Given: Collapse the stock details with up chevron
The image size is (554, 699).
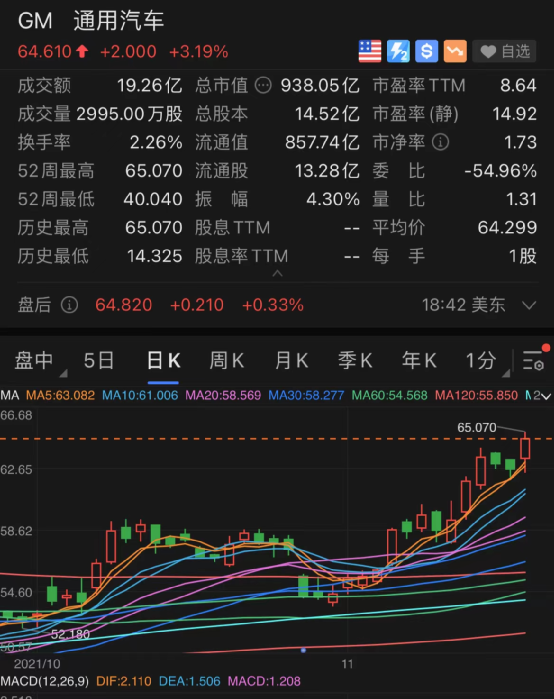Looking at the screenshot, I should tap(277, 273).
